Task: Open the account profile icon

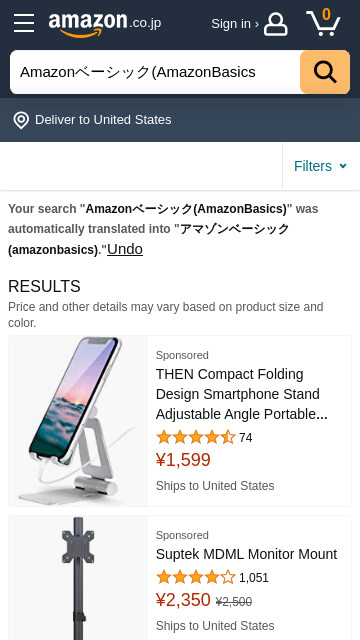Action: [276, 24]
